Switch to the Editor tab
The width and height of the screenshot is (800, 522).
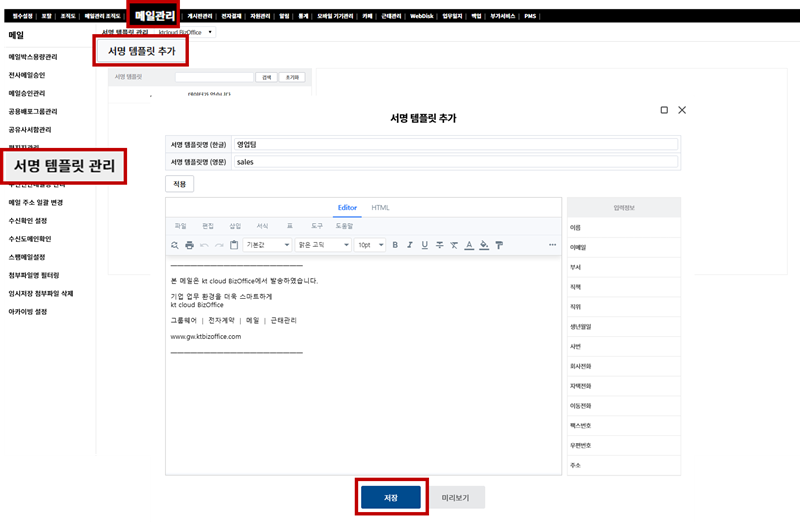(347, 208)
